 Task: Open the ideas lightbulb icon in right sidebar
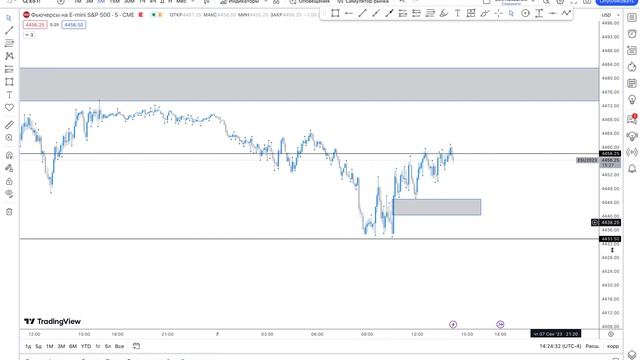[x=632, y=100]
